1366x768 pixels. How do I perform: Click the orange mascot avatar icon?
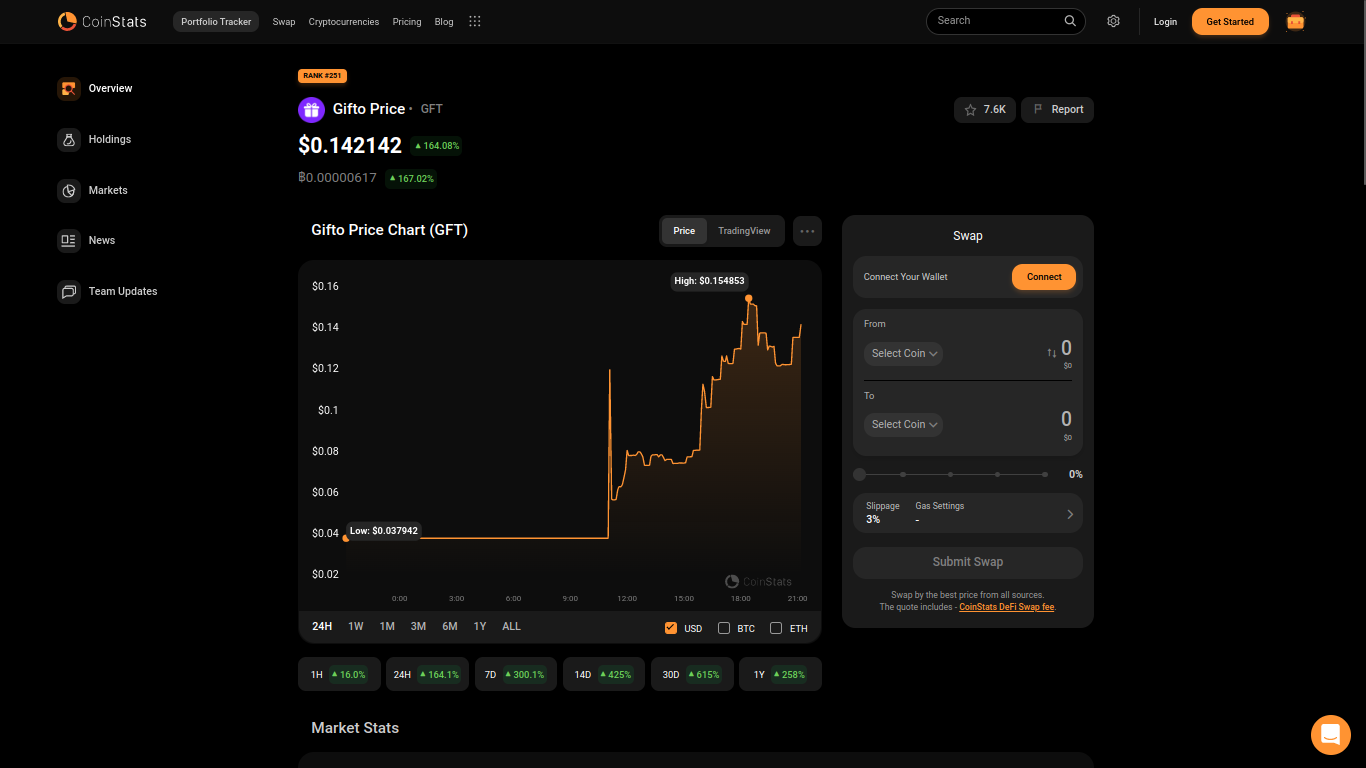tap(1295, 21)
